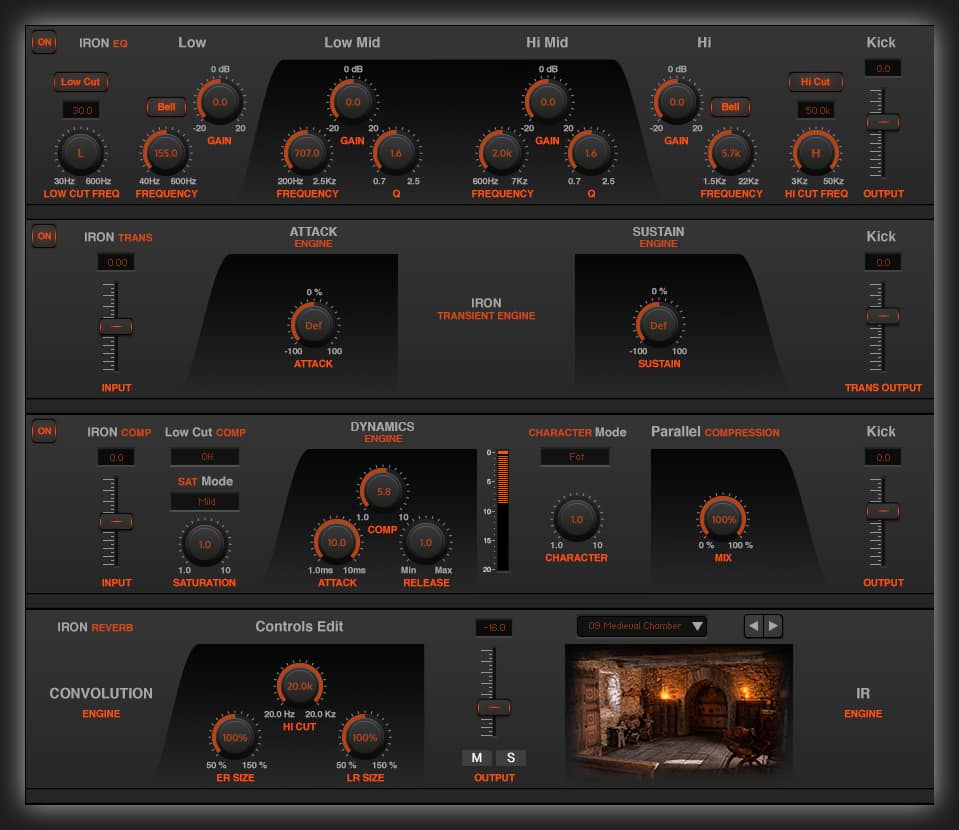Viewport: 959px width, 830px height.
Task: Click the transient Sustain knob
Action: [x=659, y=325]
